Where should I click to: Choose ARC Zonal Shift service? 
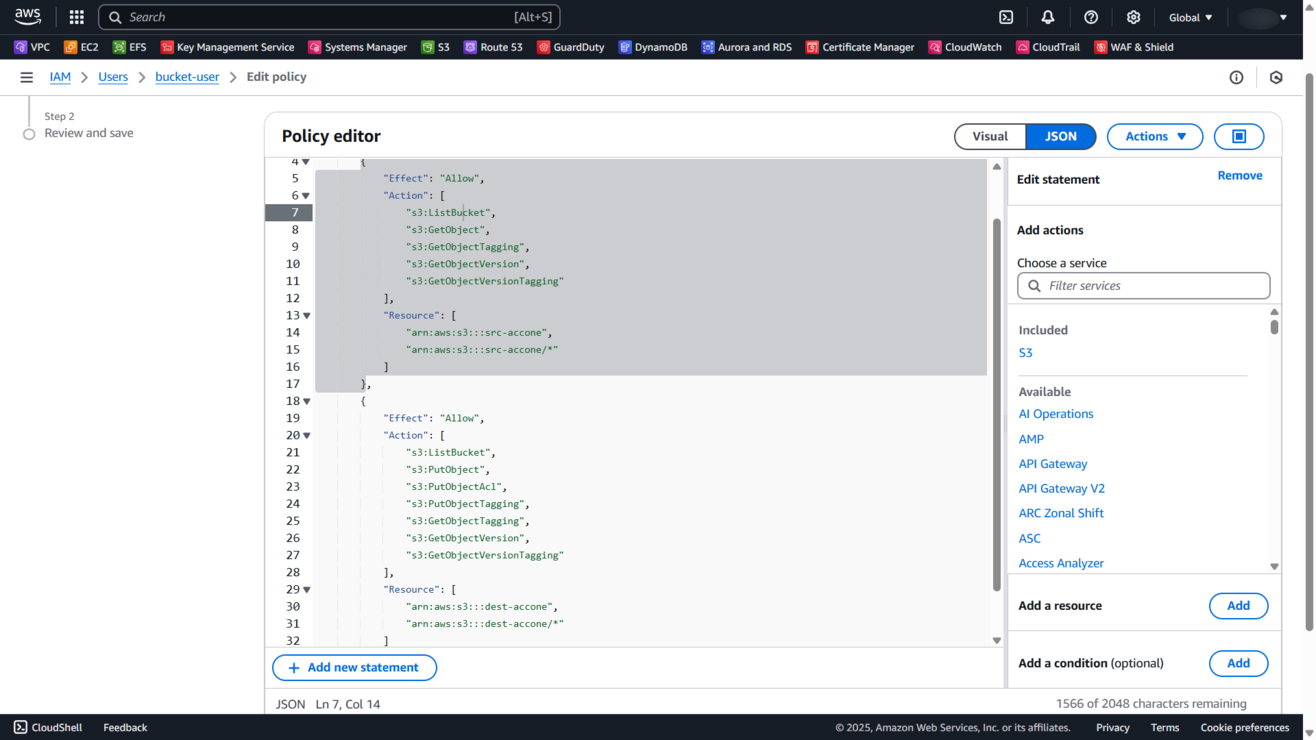coord(1061,513)
